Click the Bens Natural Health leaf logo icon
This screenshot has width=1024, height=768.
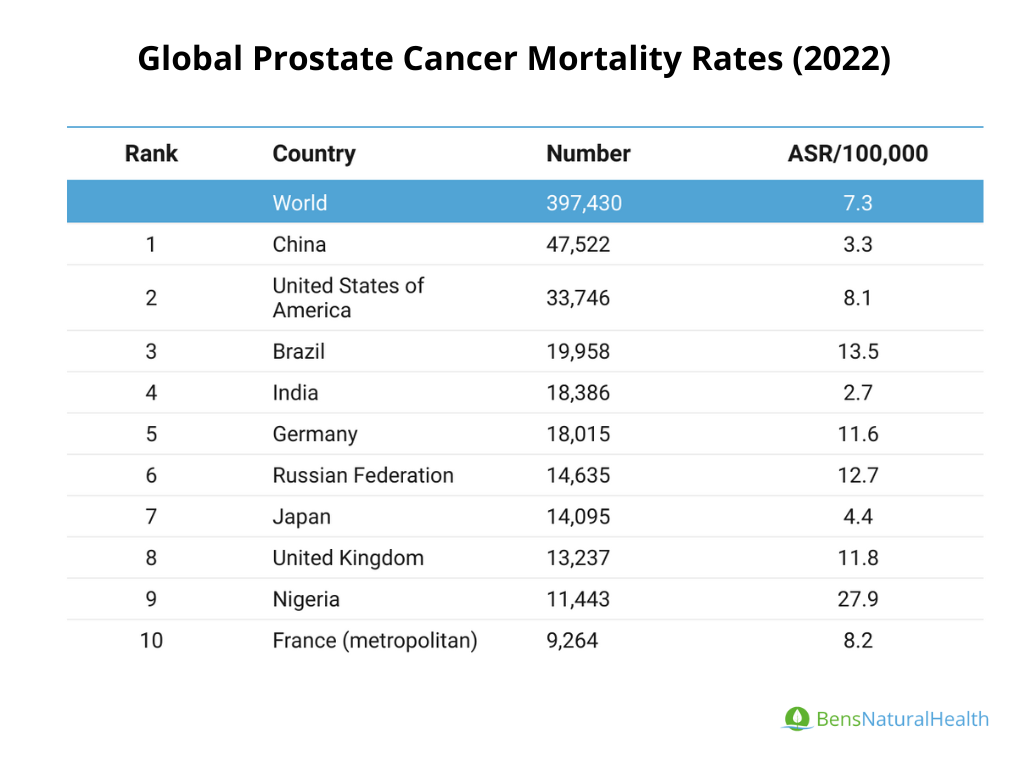tap(796, 718)
